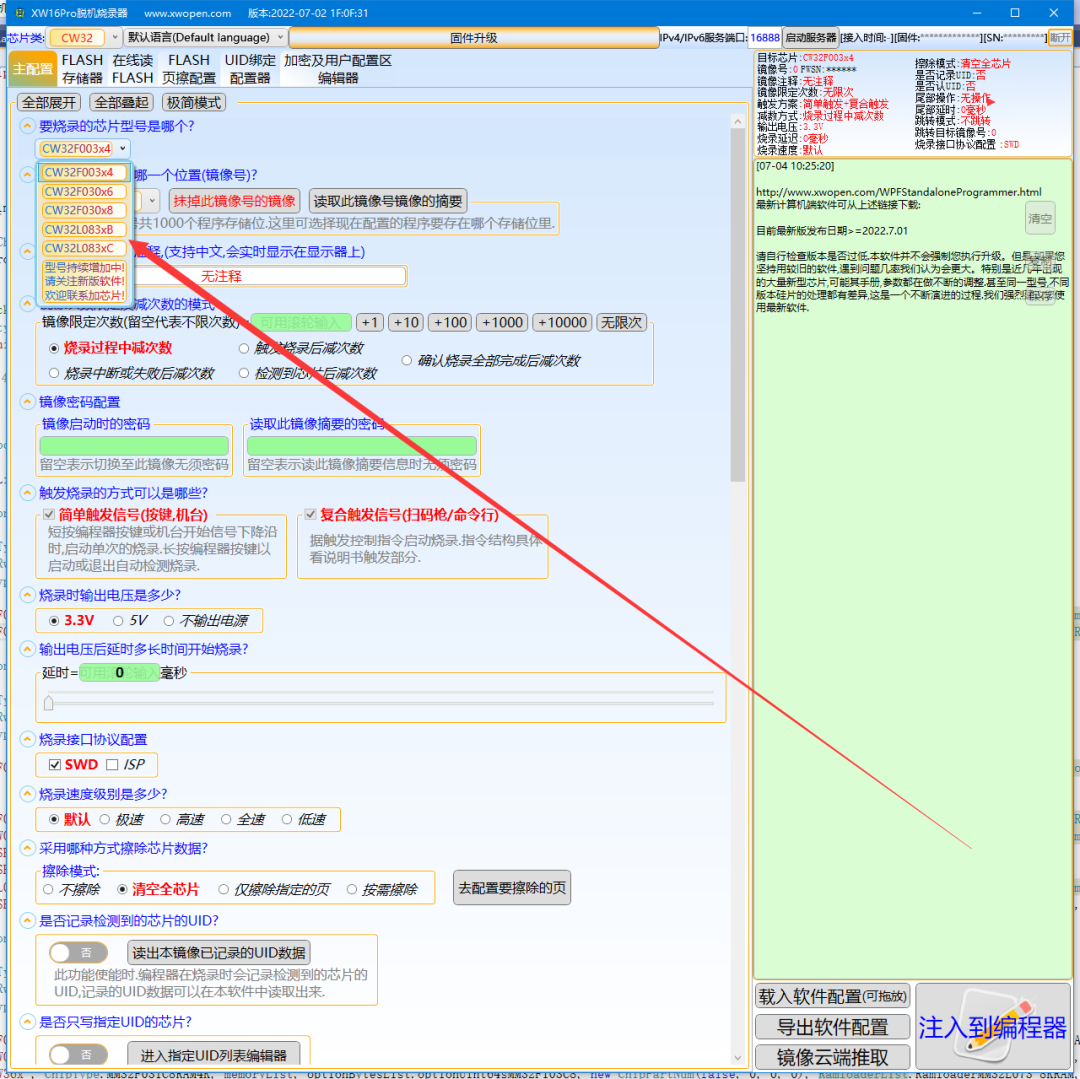Click the 清空 button to clear log
Screen dimensions: 1080x1079
pos(1039,218)
